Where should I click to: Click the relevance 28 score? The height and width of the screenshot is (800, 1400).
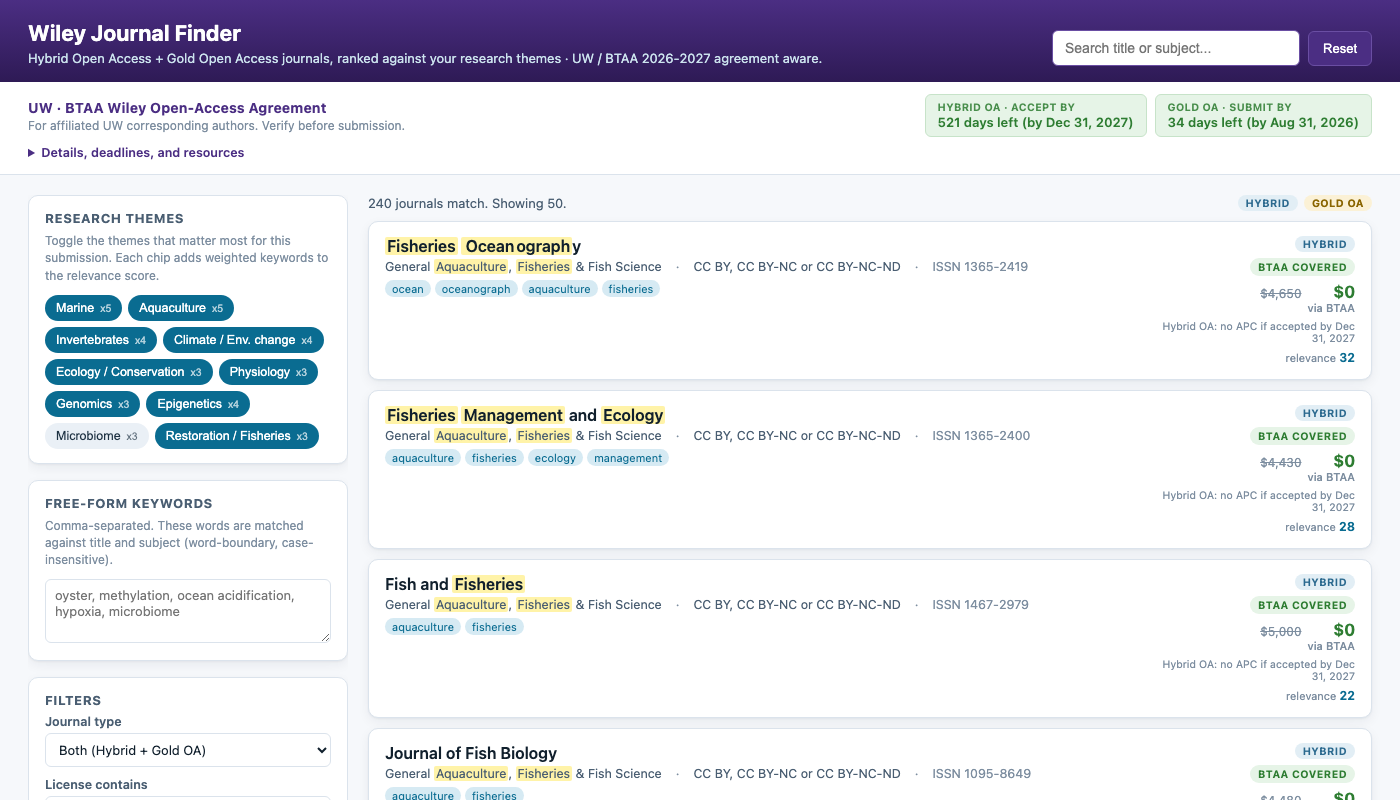click(x=1320, y=527)
